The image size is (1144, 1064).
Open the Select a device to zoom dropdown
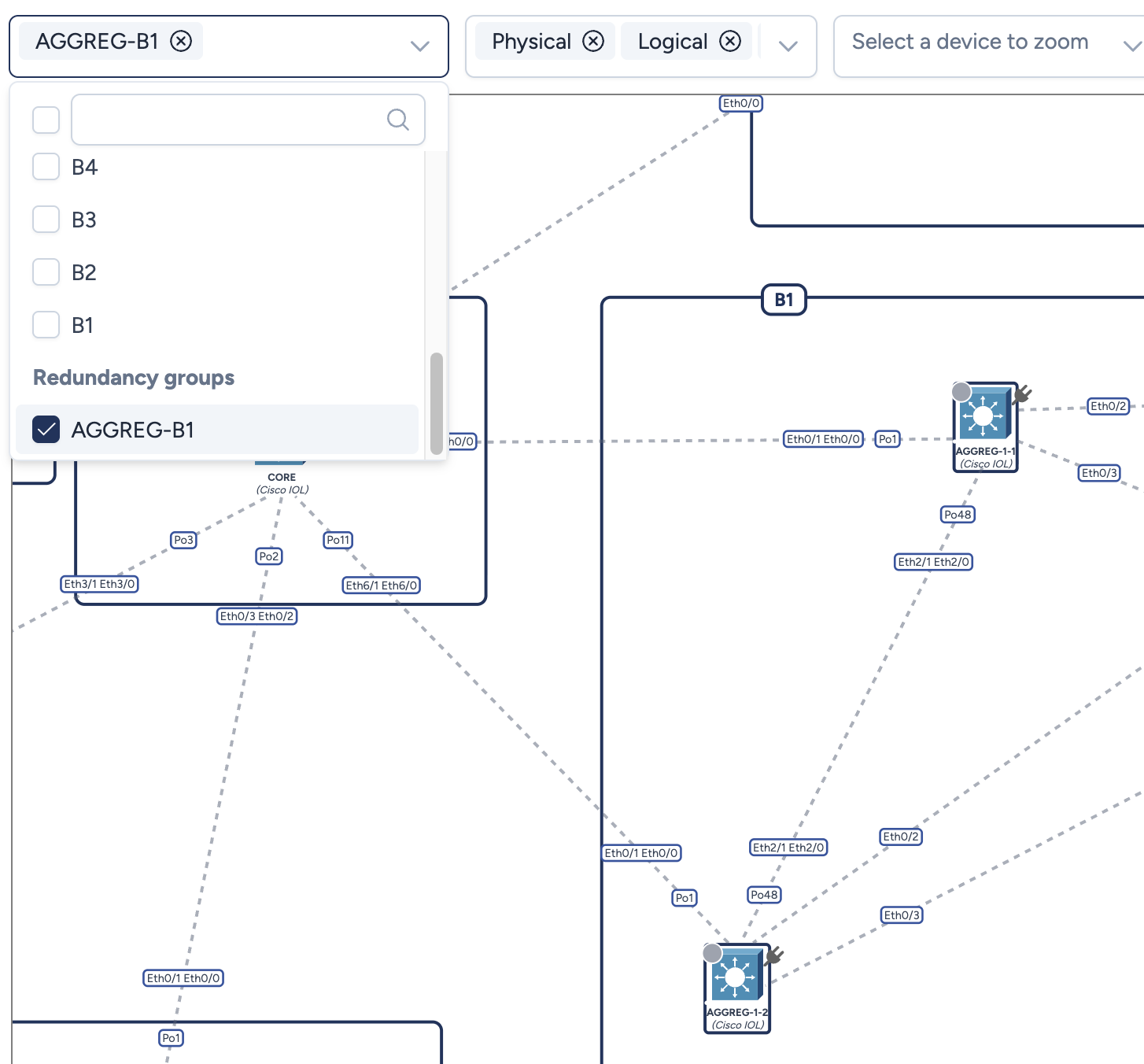pos(1131,46)
